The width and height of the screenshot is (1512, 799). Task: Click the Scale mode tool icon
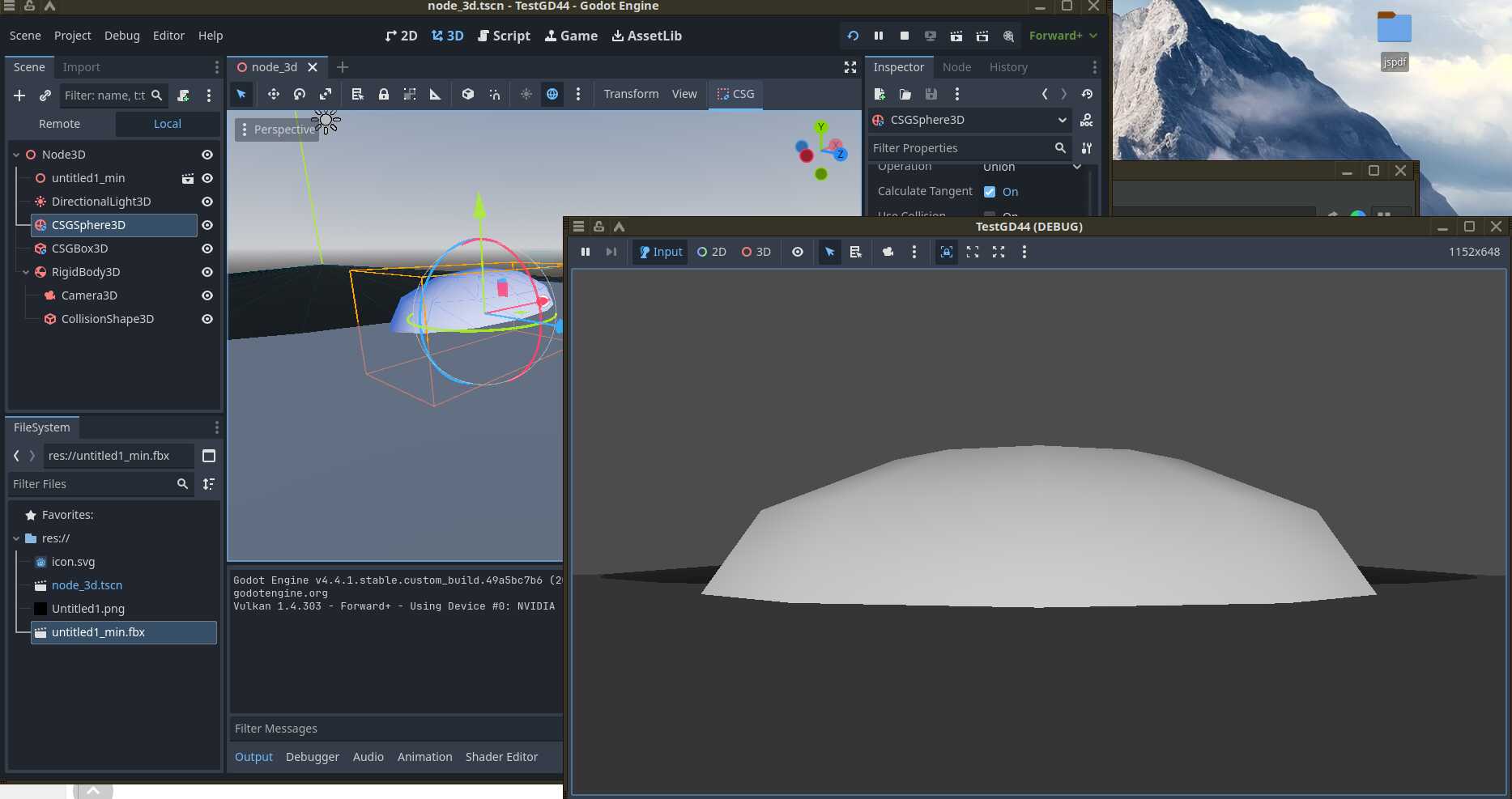pos(326,95)
